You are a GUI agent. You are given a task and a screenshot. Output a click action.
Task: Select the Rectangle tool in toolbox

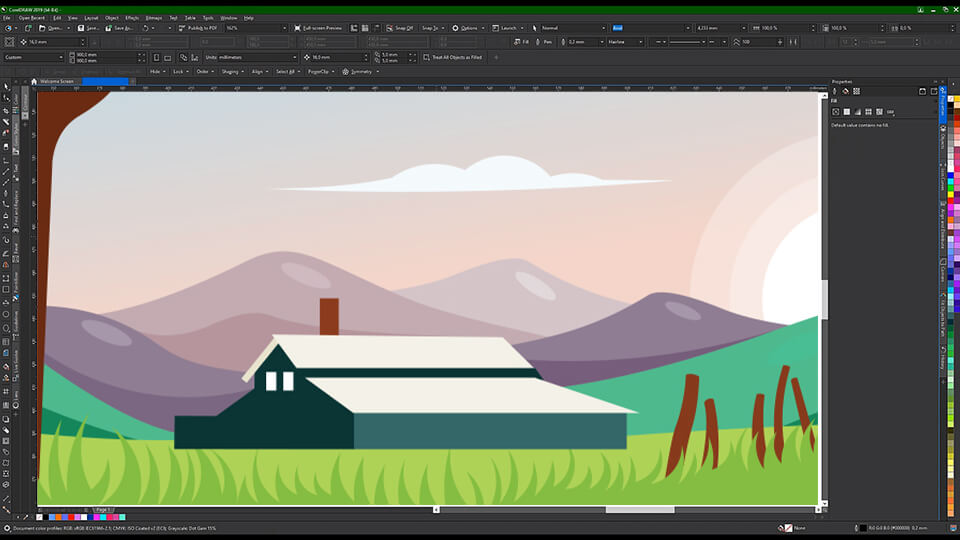click(x=6, y=290)
